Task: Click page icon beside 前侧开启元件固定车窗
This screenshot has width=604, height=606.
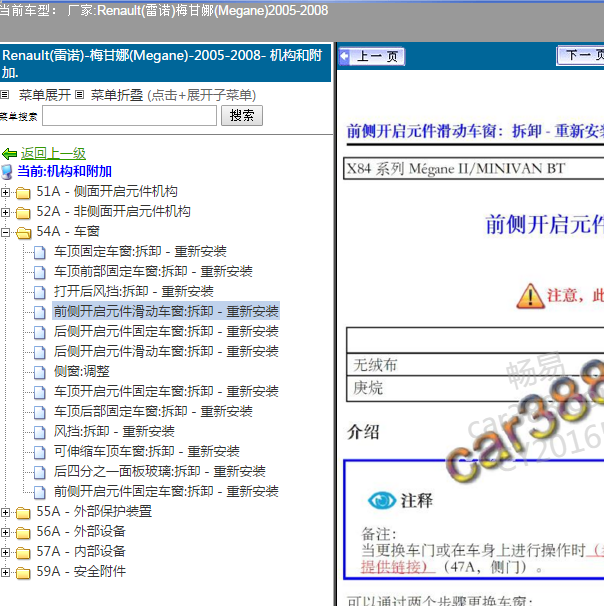Action: [39, 492]
